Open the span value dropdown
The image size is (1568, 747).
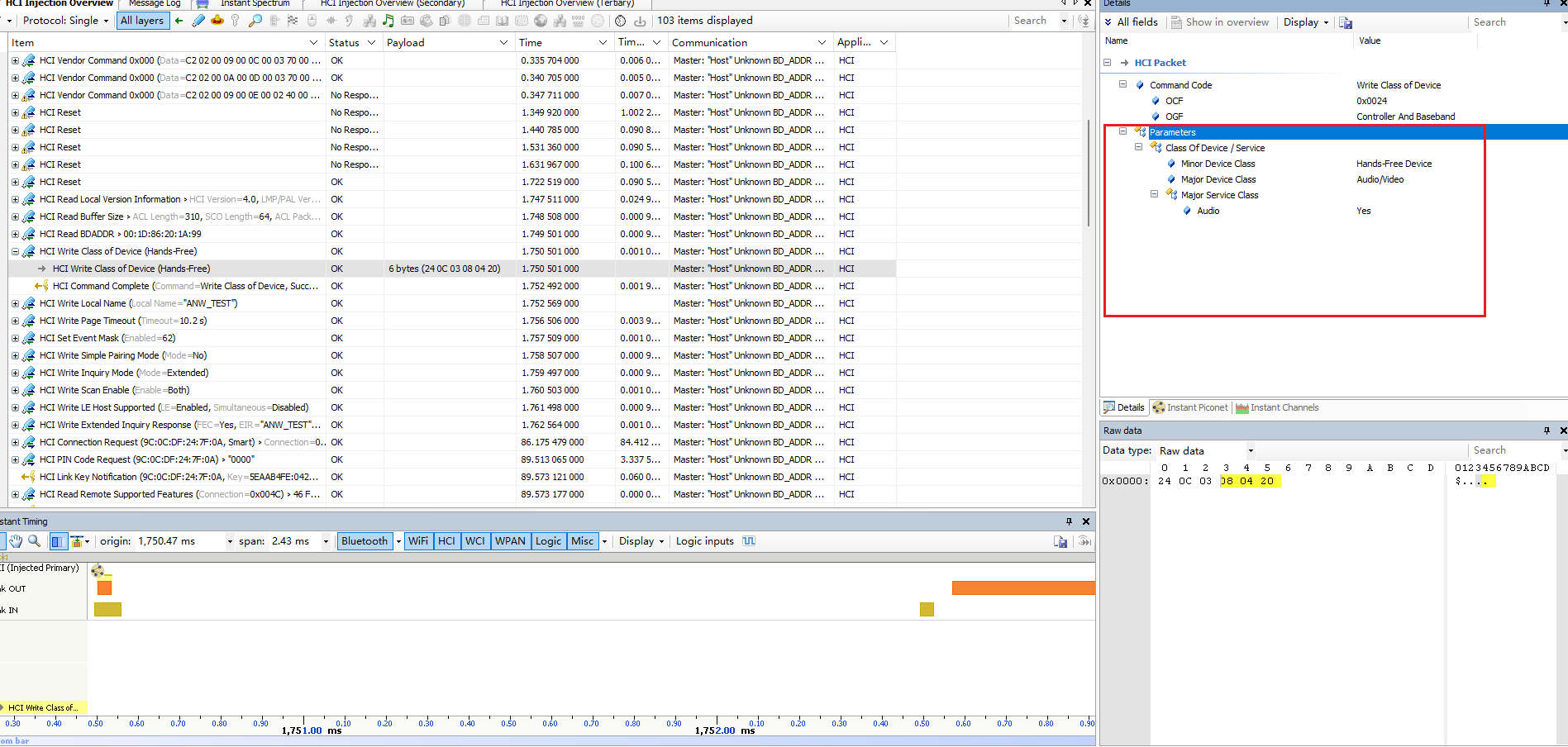pyautogui.click(x=326, y=541)
